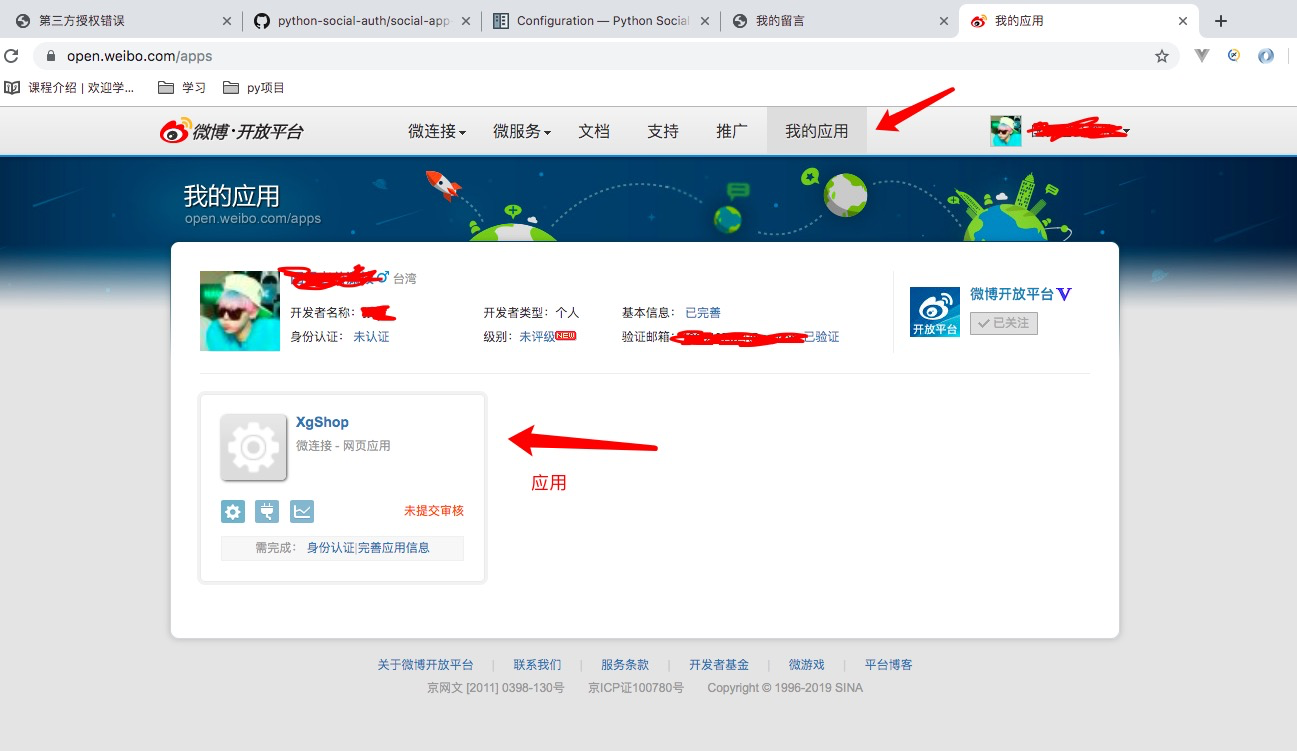Click the plug icon on XgShop card

(266, 511)
